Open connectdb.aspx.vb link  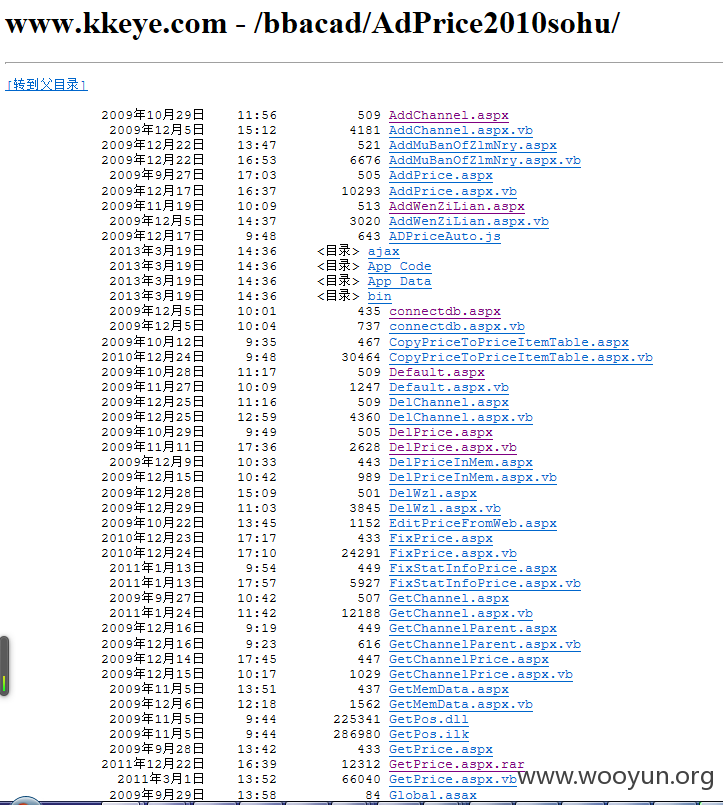[457, 327]
